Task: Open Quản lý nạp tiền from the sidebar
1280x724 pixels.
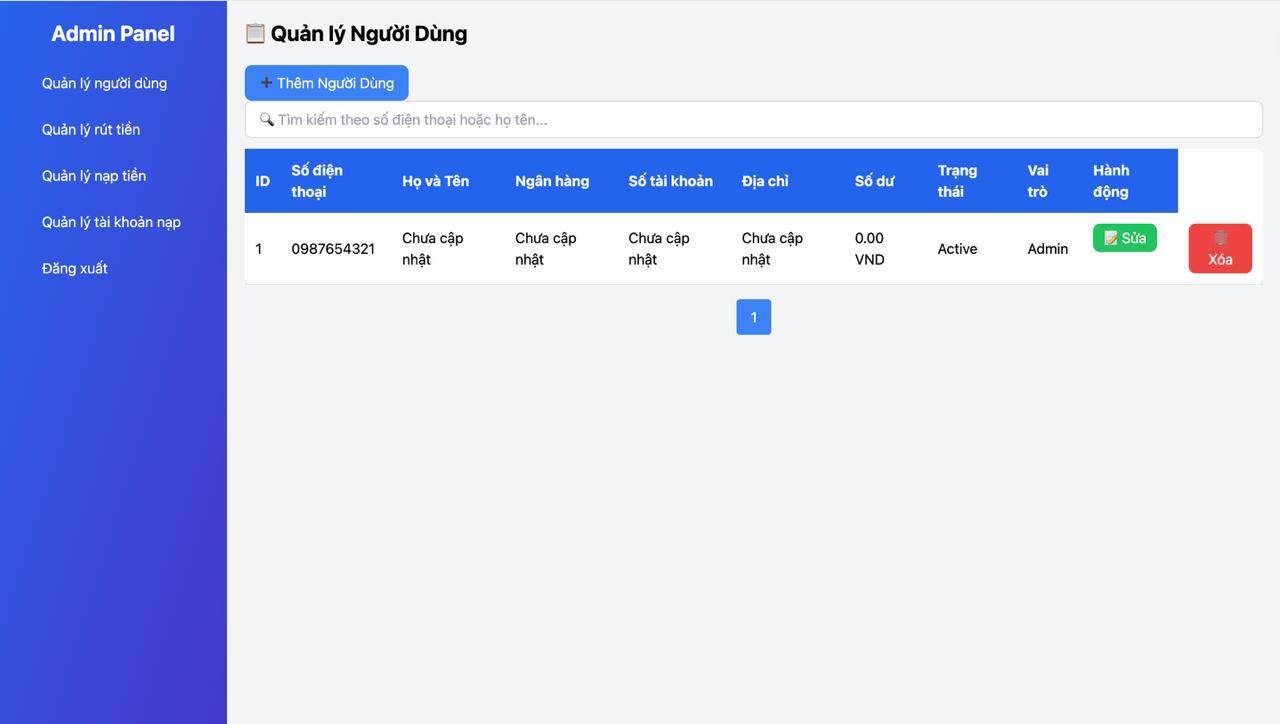Action: click(94, 175)
